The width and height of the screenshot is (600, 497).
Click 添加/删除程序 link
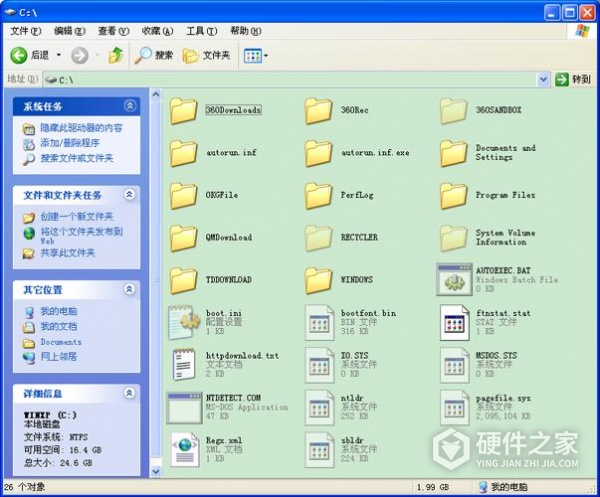click(x=70, y=143)
